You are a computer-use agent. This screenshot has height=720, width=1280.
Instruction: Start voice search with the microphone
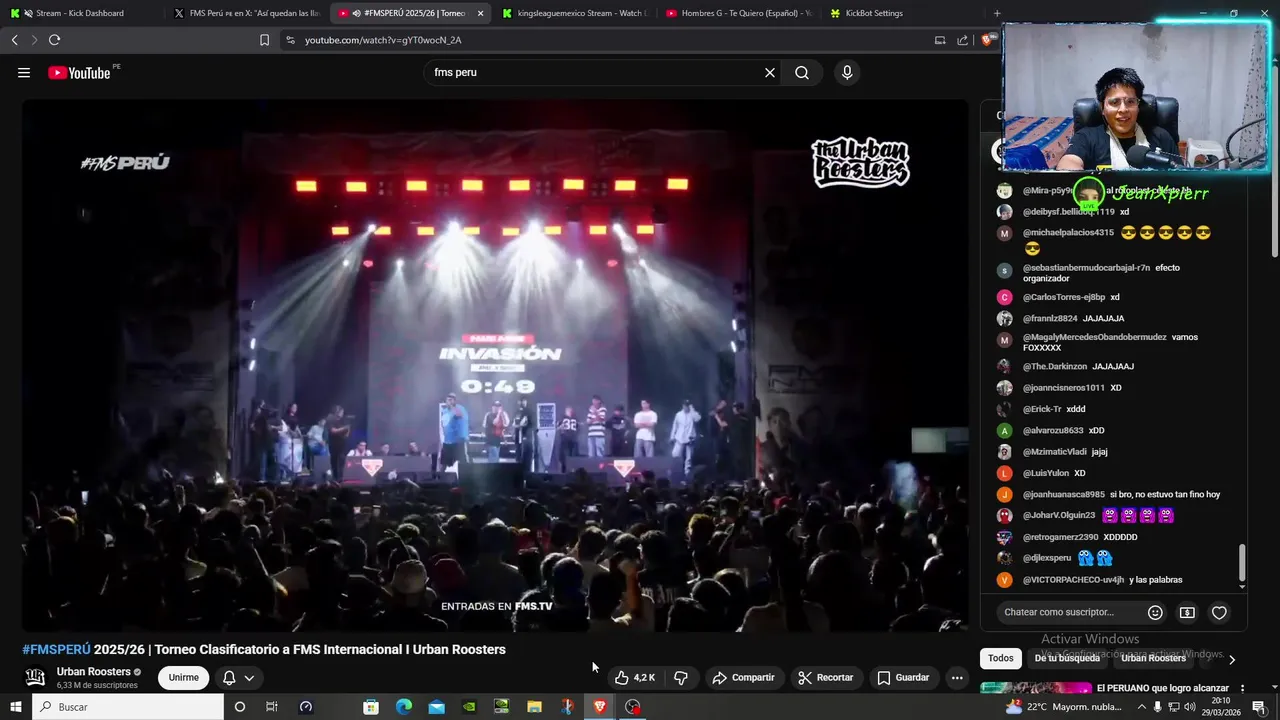point(847,72)
